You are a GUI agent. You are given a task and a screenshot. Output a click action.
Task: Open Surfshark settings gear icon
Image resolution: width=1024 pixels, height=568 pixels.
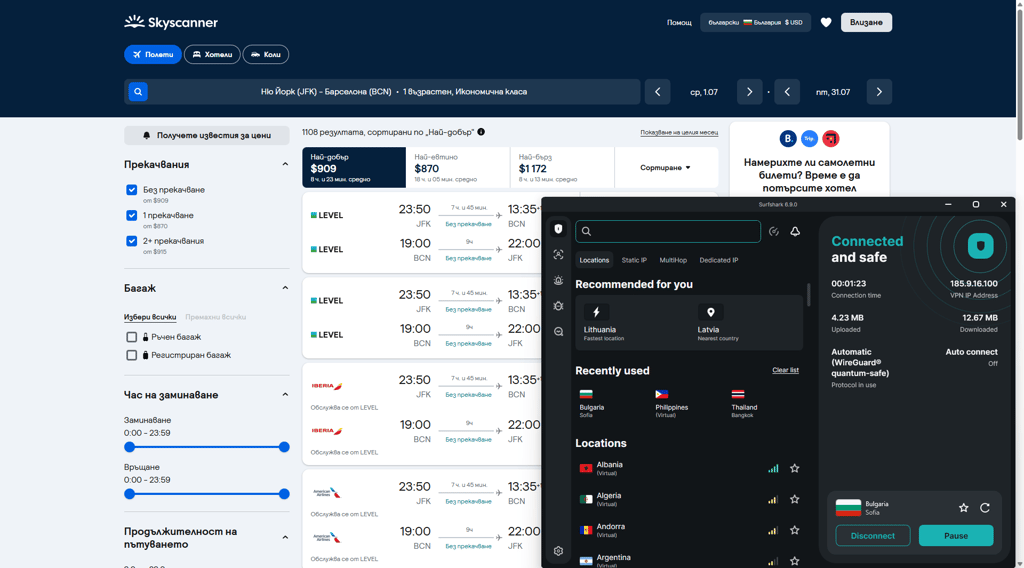click(x=558, y=551)
